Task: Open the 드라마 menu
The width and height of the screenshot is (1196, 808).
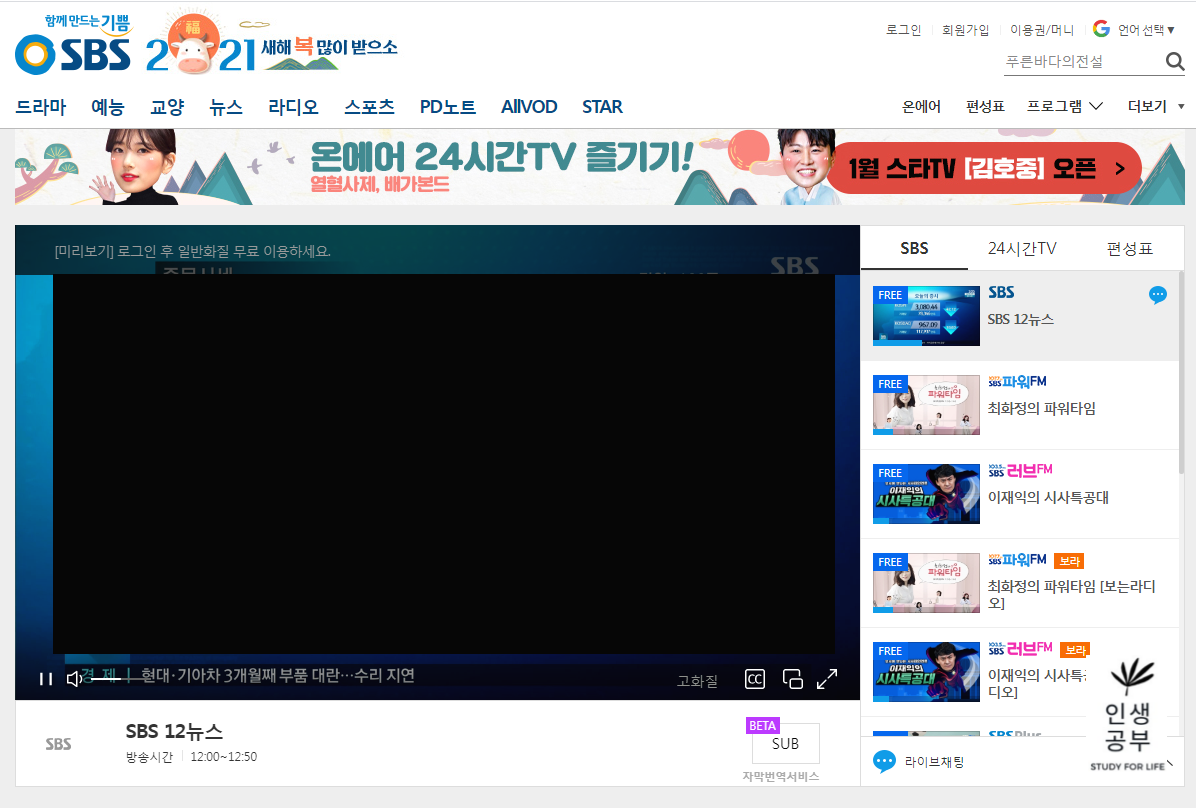Action: (41, 107)
